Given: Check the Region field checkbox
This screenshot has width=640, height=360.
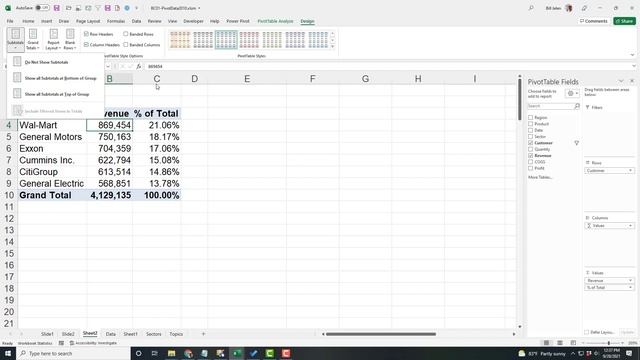Looking at the screenshot, I should pos(531,118).
